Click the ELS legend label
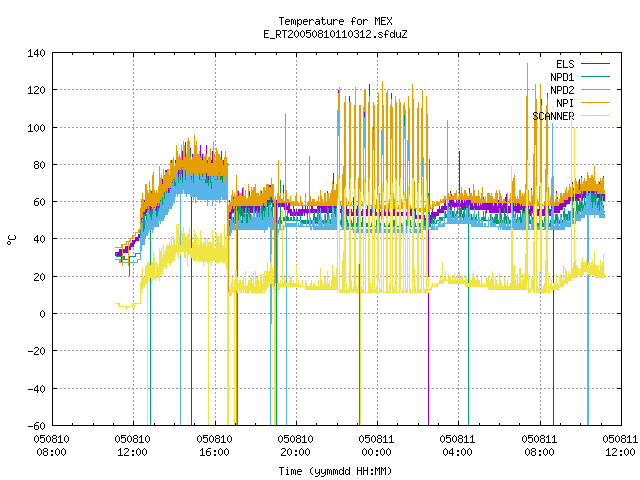 565,64
